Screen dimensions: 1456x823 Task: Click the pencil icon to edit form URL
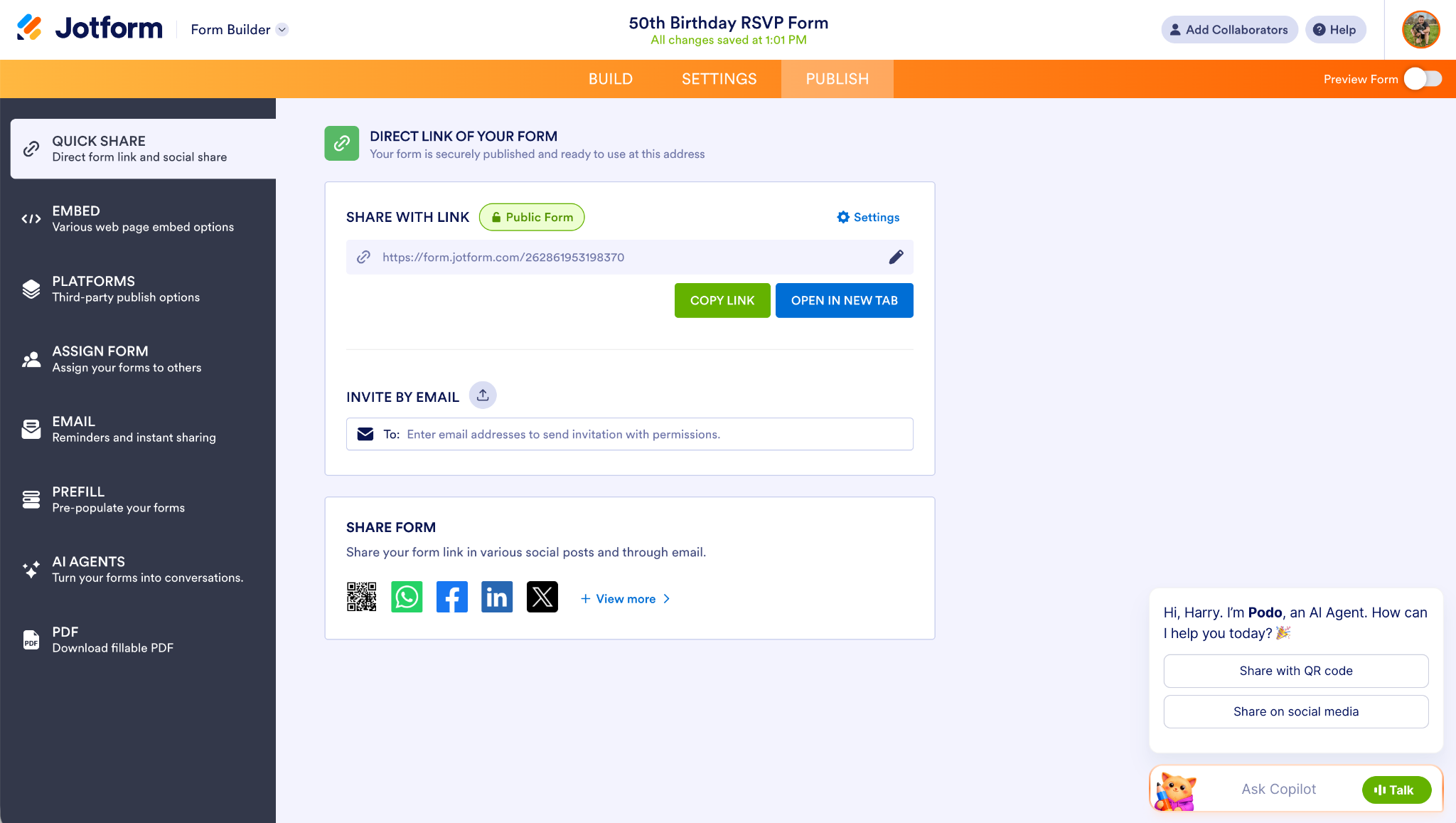[896, 257]
